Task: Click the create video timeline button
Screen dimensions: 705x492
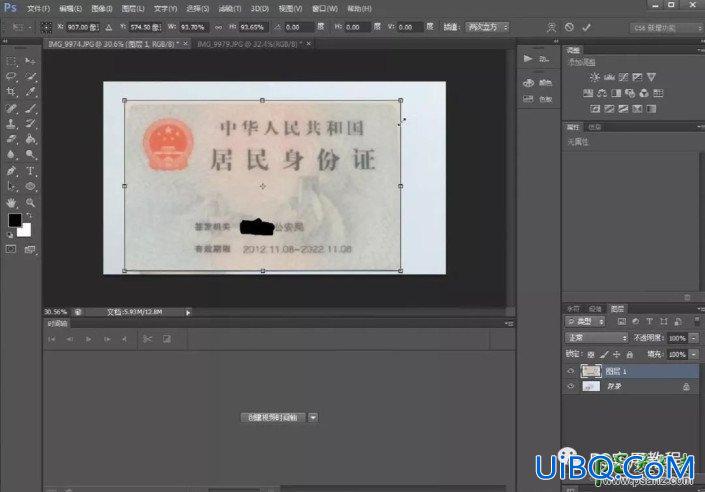Action: (x=273, y=418)
